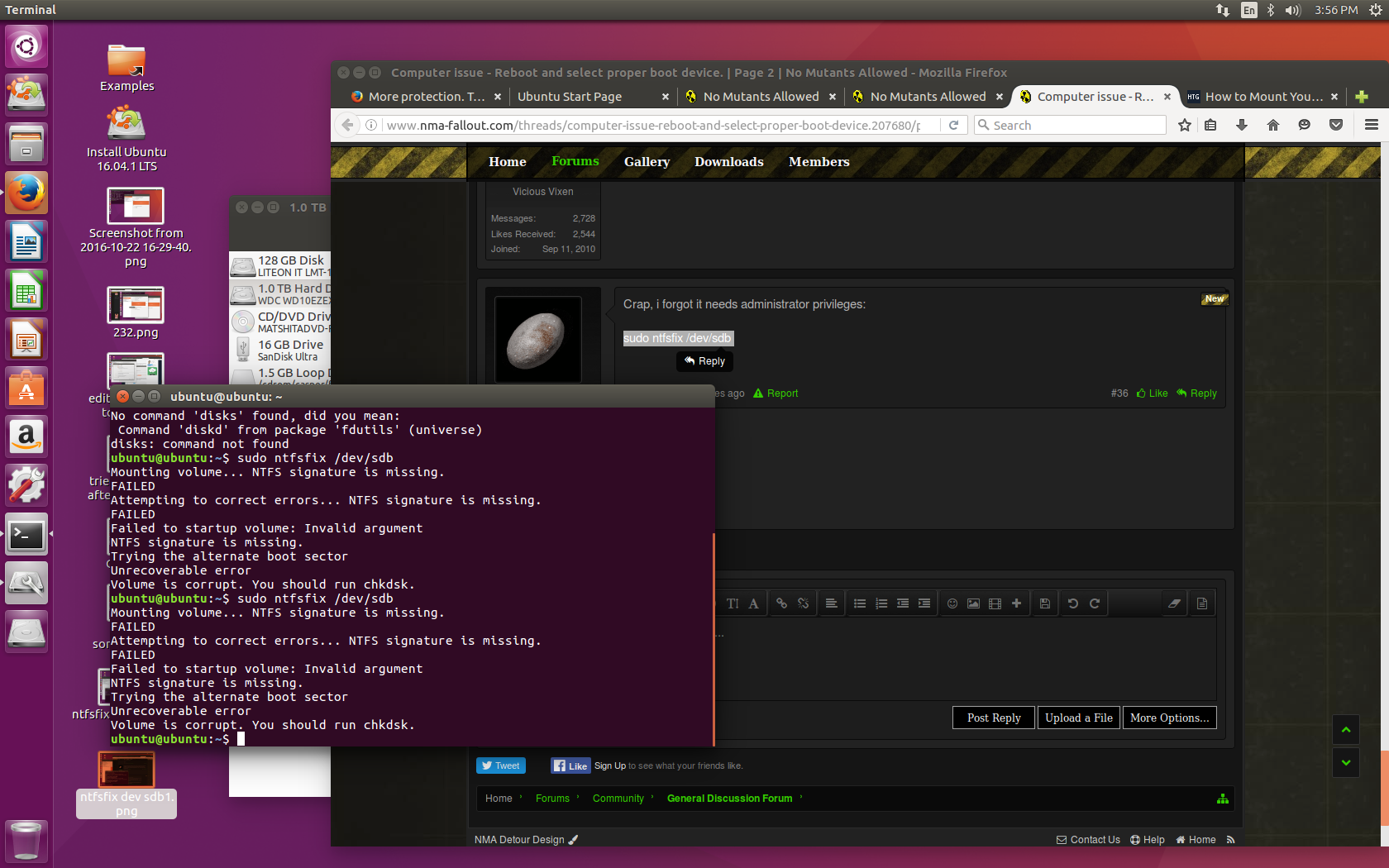The image size is (1389, 868).
Task: Open Ubuntu Software from the launcher
Action: tap(26, 389)
